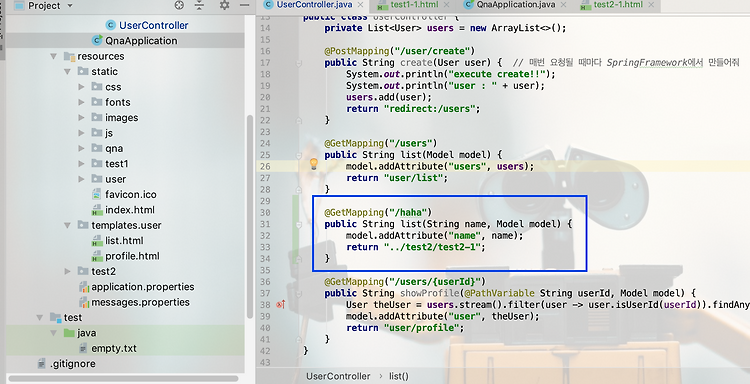Select QnaApplication class in tree
The height and width of the screenshot is (384, 750).
[141, 41]
